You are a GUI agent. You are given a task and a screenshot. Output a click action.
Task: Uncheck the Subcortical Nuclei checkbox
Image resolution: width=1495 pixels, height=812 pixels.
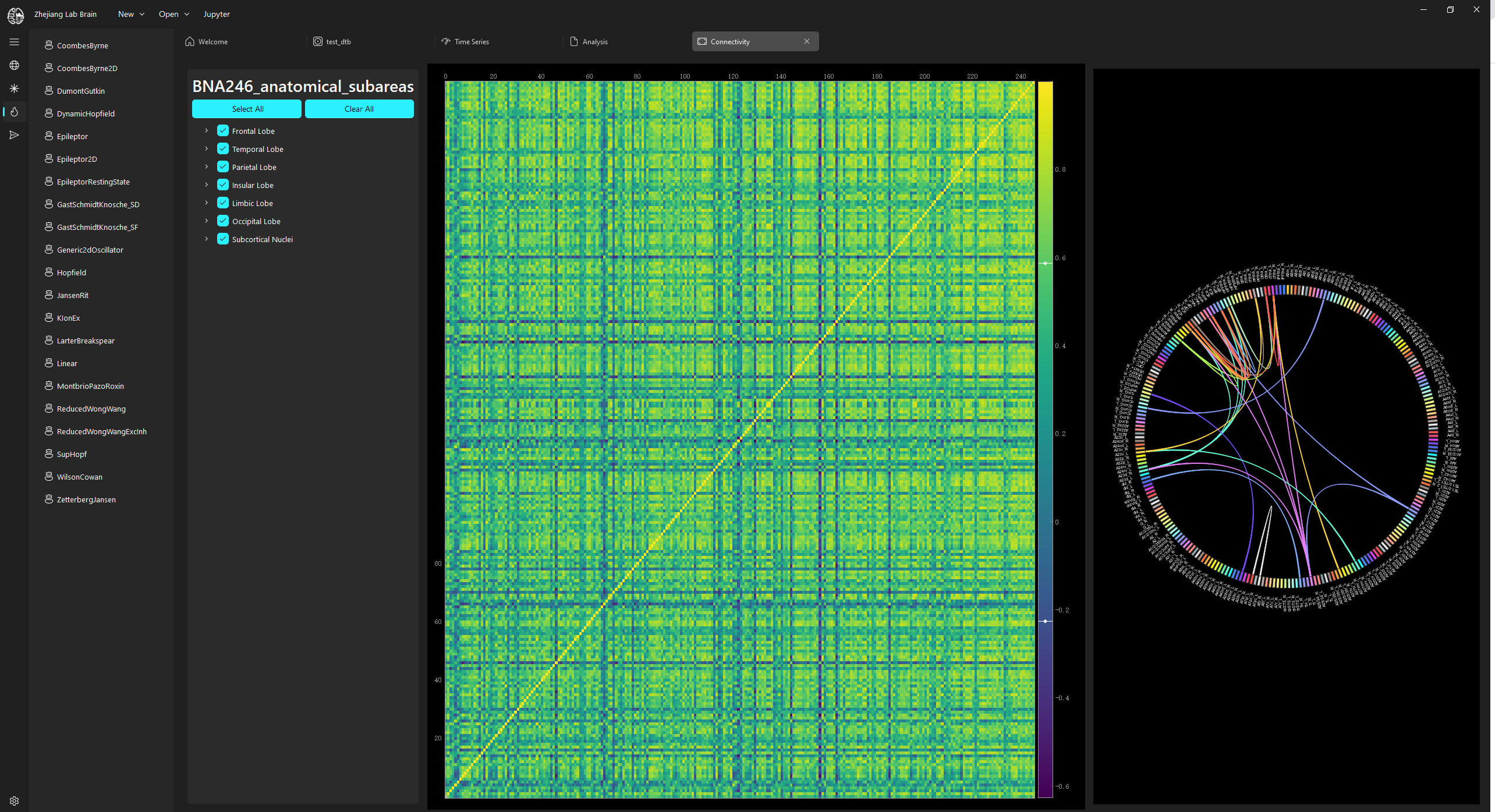pyautogui.click(x=223, y=239)
